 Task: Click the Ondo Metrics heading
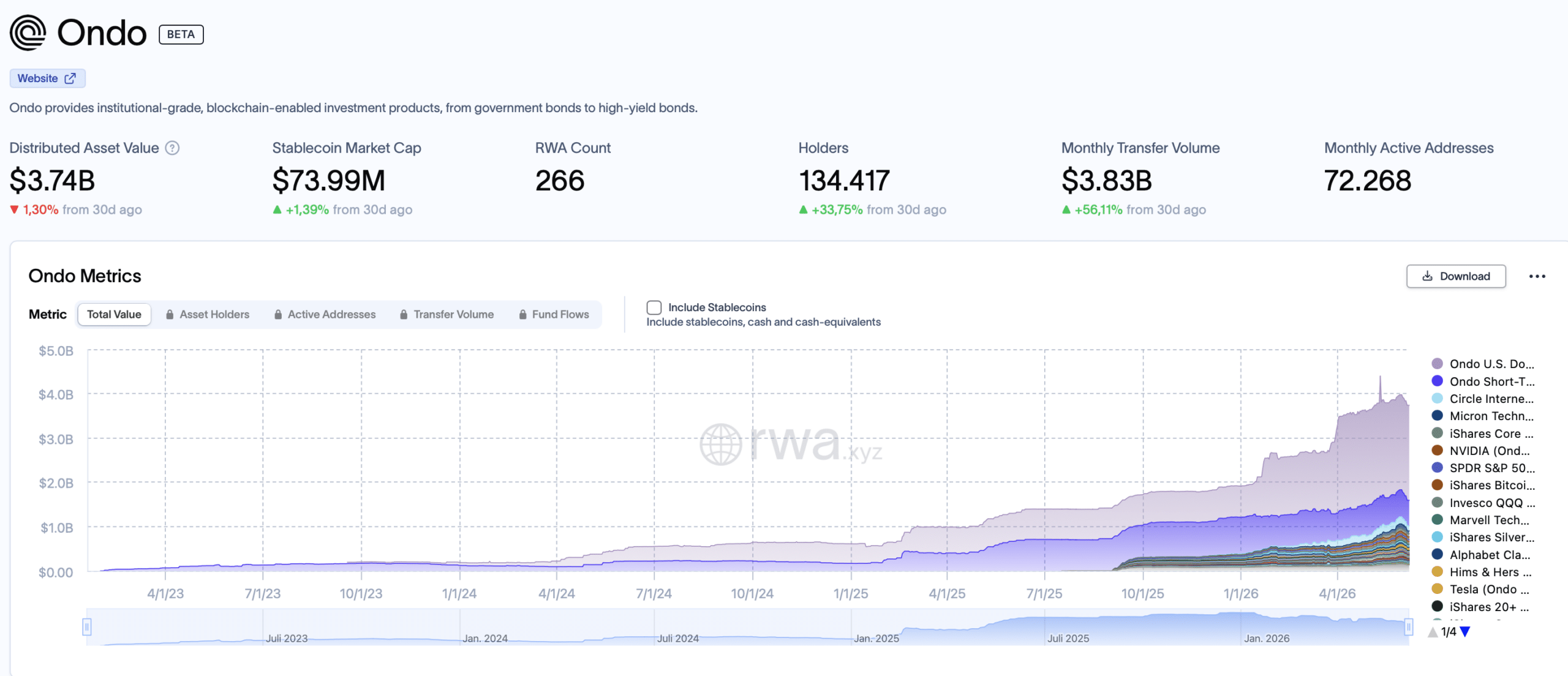[85, 276]
